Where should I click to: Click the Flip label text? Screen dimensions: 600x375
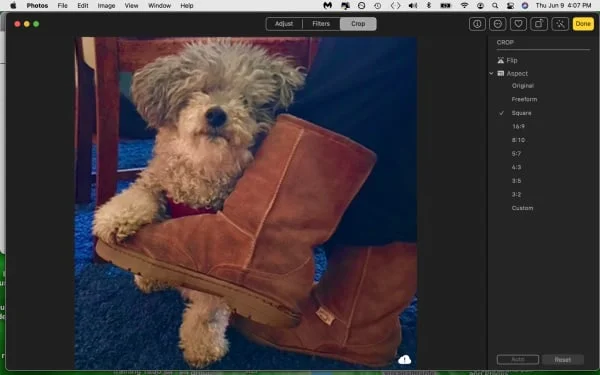pos(512,60)
